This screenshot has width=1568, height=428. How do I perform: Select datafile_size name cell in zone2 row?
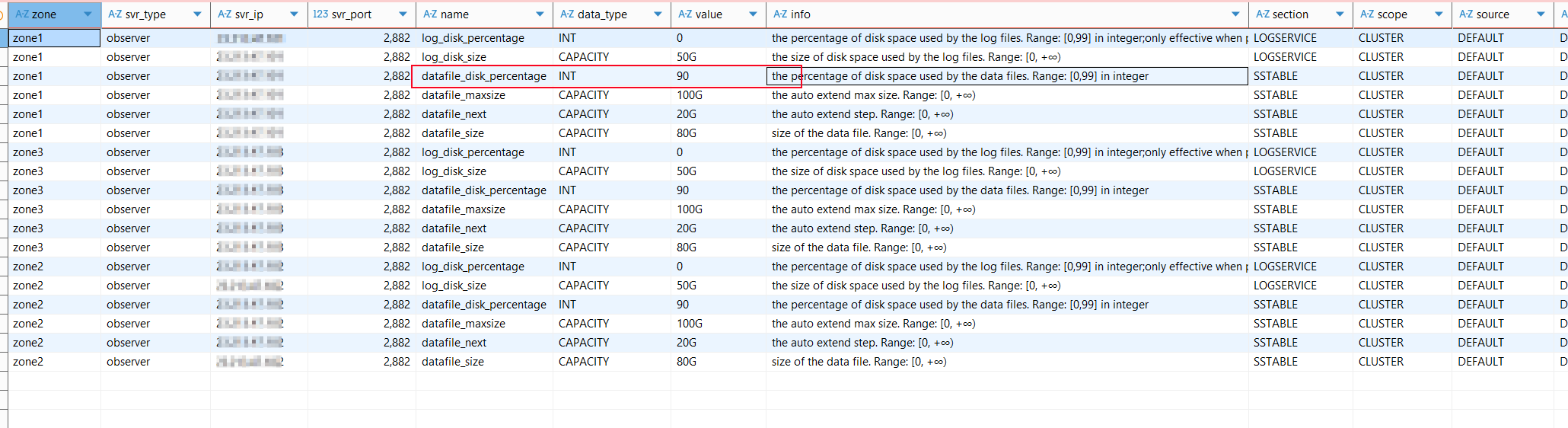(484, 362)
